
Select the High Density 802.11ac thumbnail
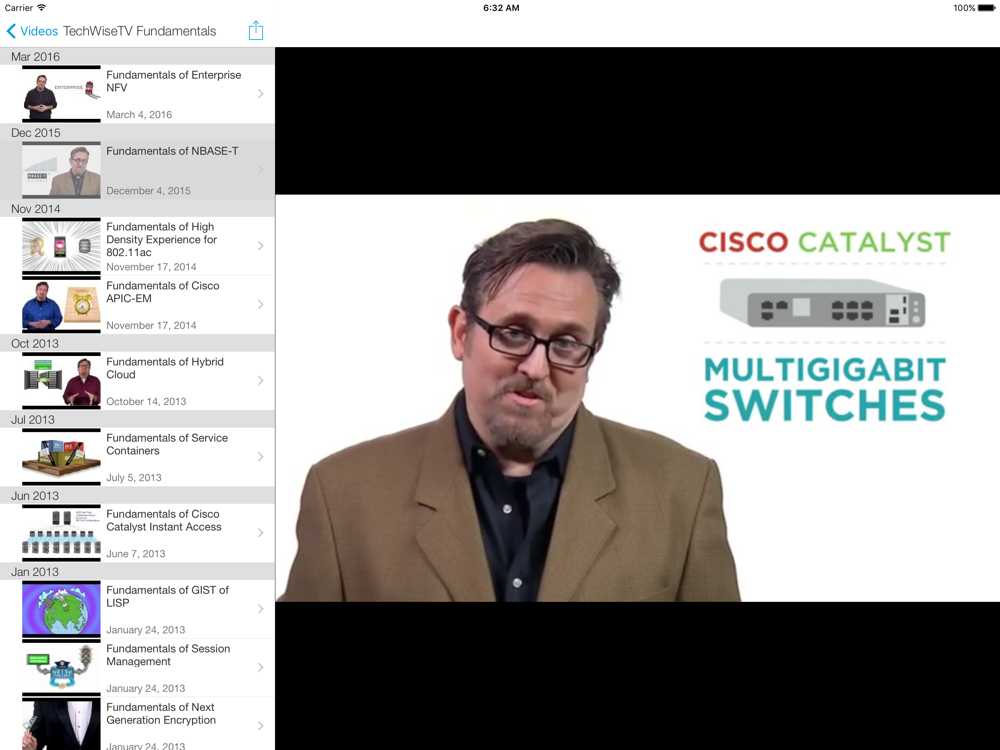click(61, 246)
